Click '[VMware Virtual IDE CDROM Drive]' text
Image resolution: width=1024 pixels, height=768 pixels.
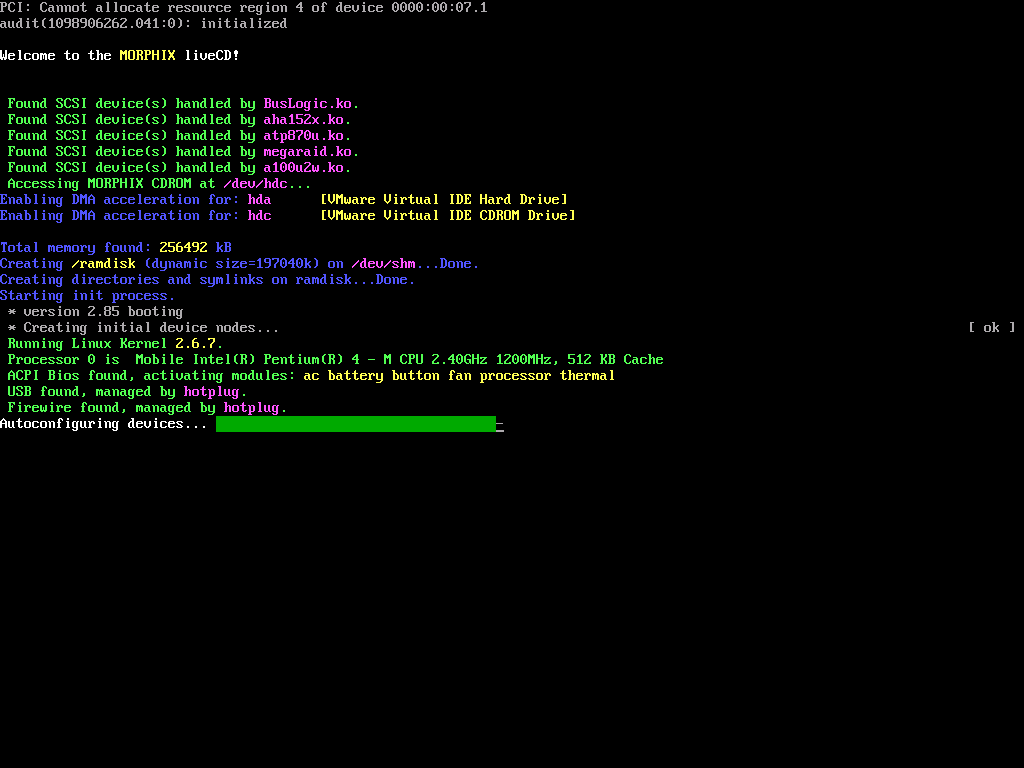[x=447, y=216]
